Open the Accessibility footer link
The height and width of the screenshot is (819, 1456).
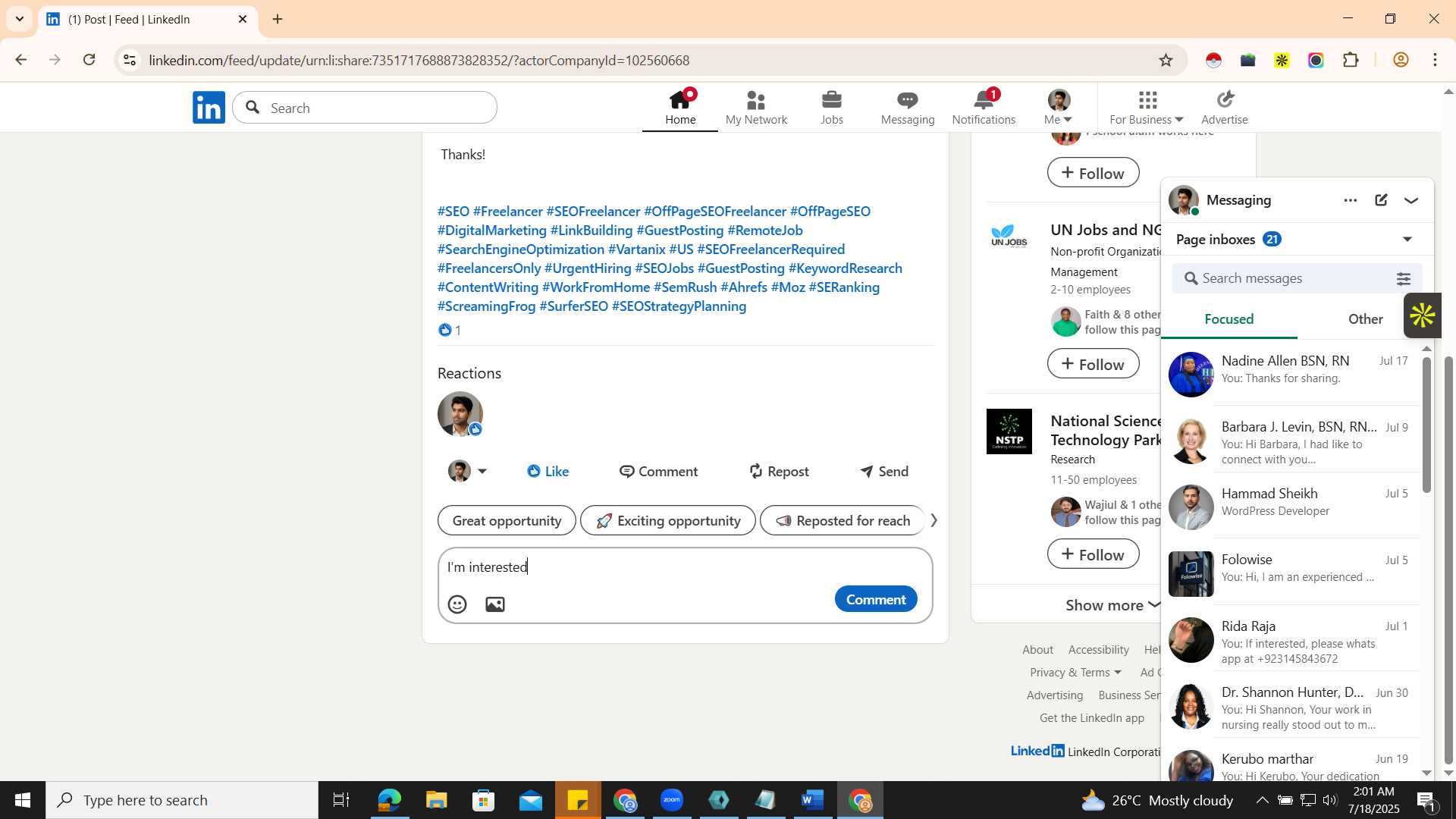(1099, 650)
